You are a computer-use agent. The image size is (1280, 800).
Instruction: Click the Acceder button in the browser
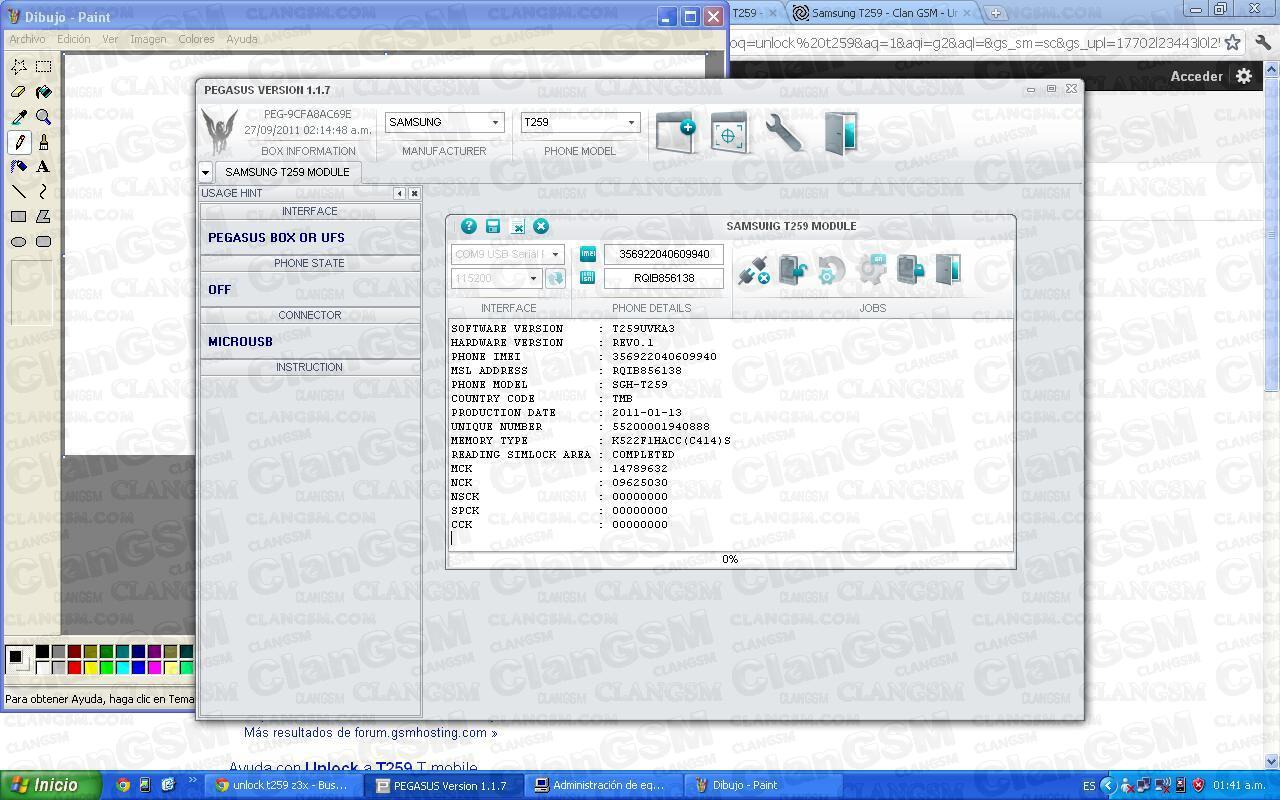[1197, 76]
